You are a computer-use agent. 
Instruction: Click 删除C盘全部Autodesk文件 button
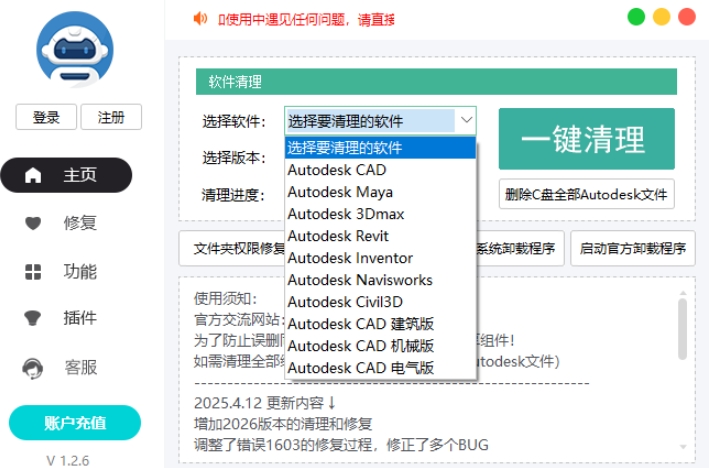click(x=586, y=194)
